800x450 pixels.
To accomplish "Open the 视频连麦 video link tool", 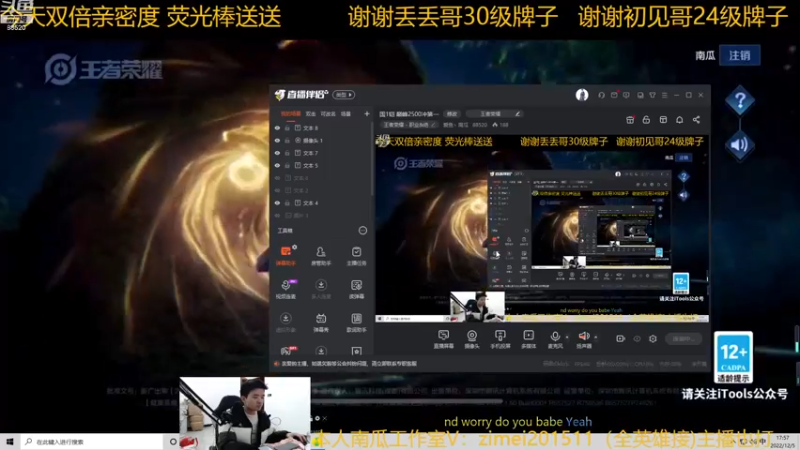I will click(x=286, y=289).
